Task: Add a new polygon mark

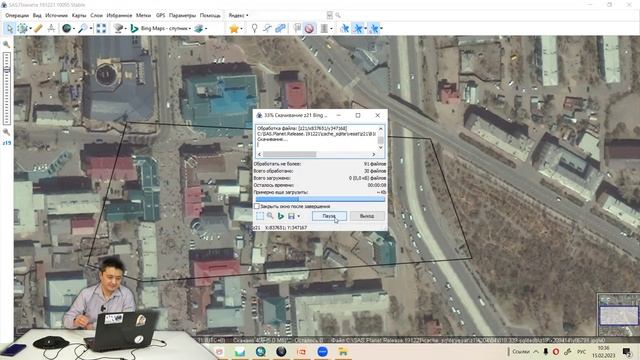Action: click(x=280, y=28)
